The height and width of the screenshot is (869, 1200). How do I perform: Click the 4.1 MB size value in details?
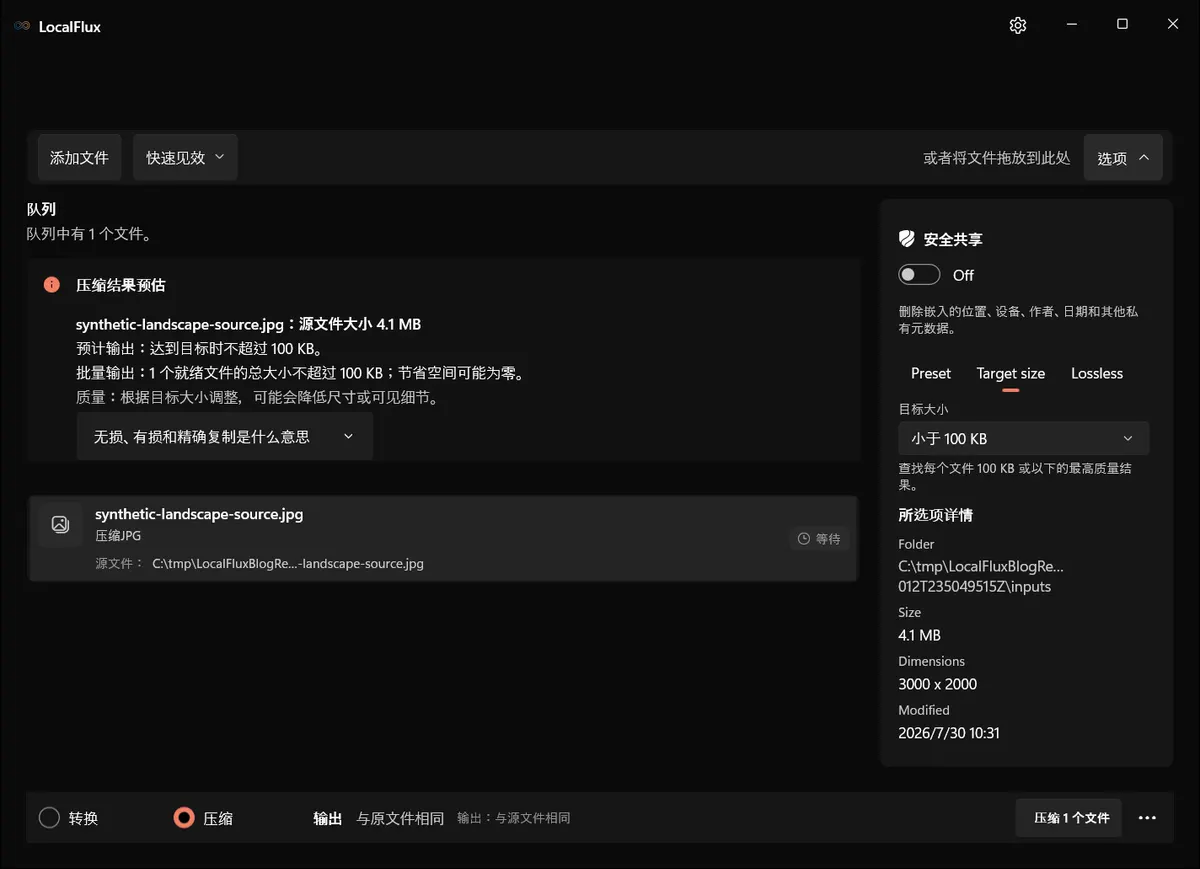click(920, 635)
